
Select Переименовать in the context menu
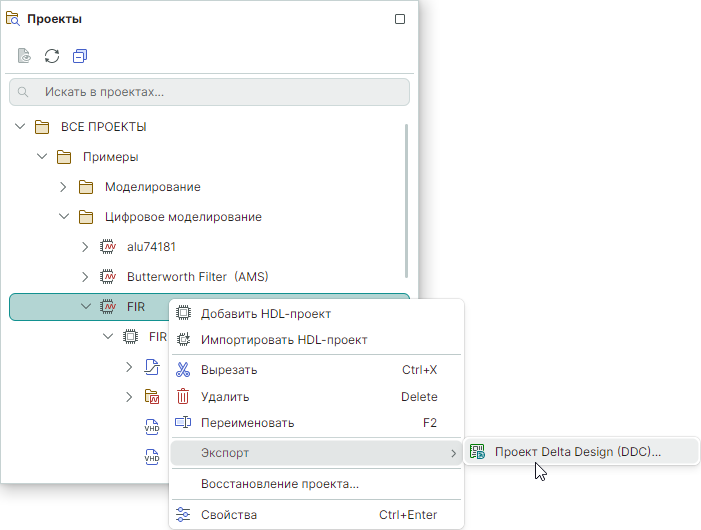(247, 423)
